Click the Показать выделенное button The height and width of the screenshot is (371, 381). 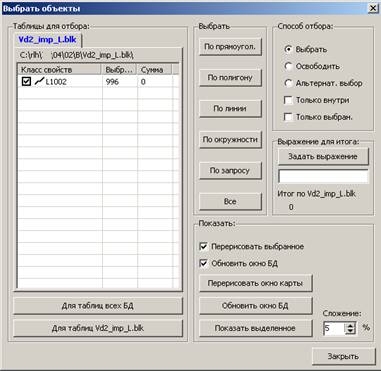(x=256, y=328)
